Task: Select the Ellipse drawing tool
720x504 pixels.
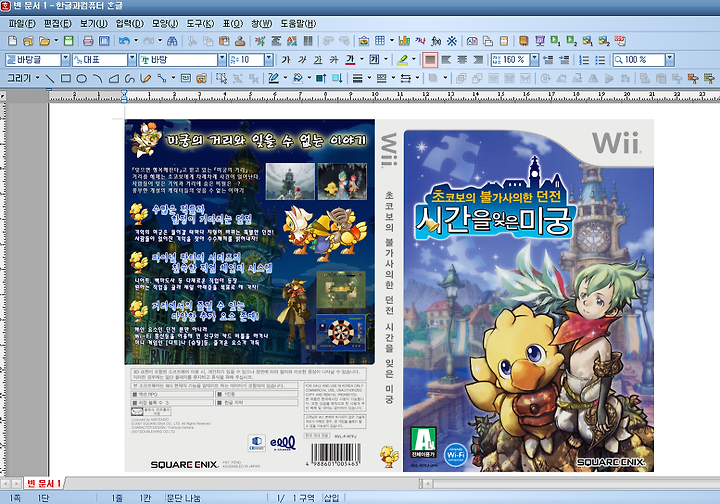Action: (82, 78)
